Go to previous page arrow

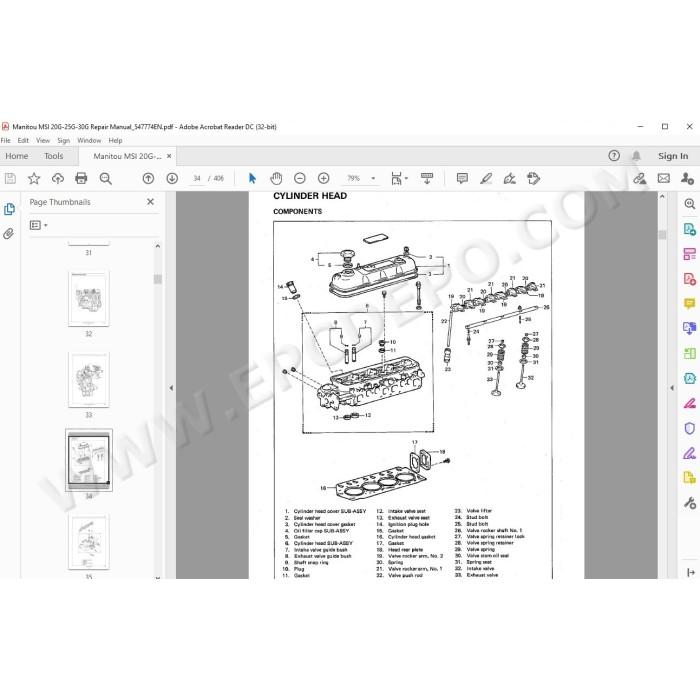pyautogui.click(x=148, y=179)
